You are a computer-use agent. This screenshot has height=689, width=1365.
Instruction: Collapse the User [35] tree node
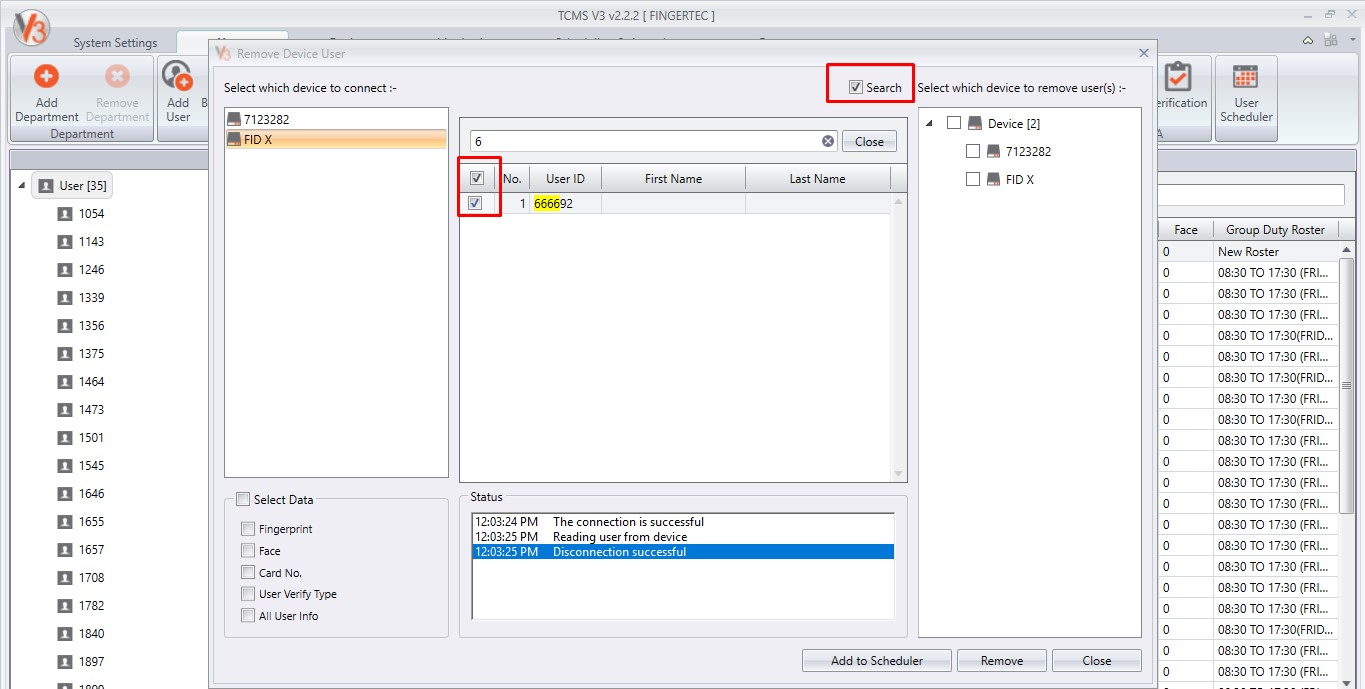pyautogui.click(x=22, y=186)
